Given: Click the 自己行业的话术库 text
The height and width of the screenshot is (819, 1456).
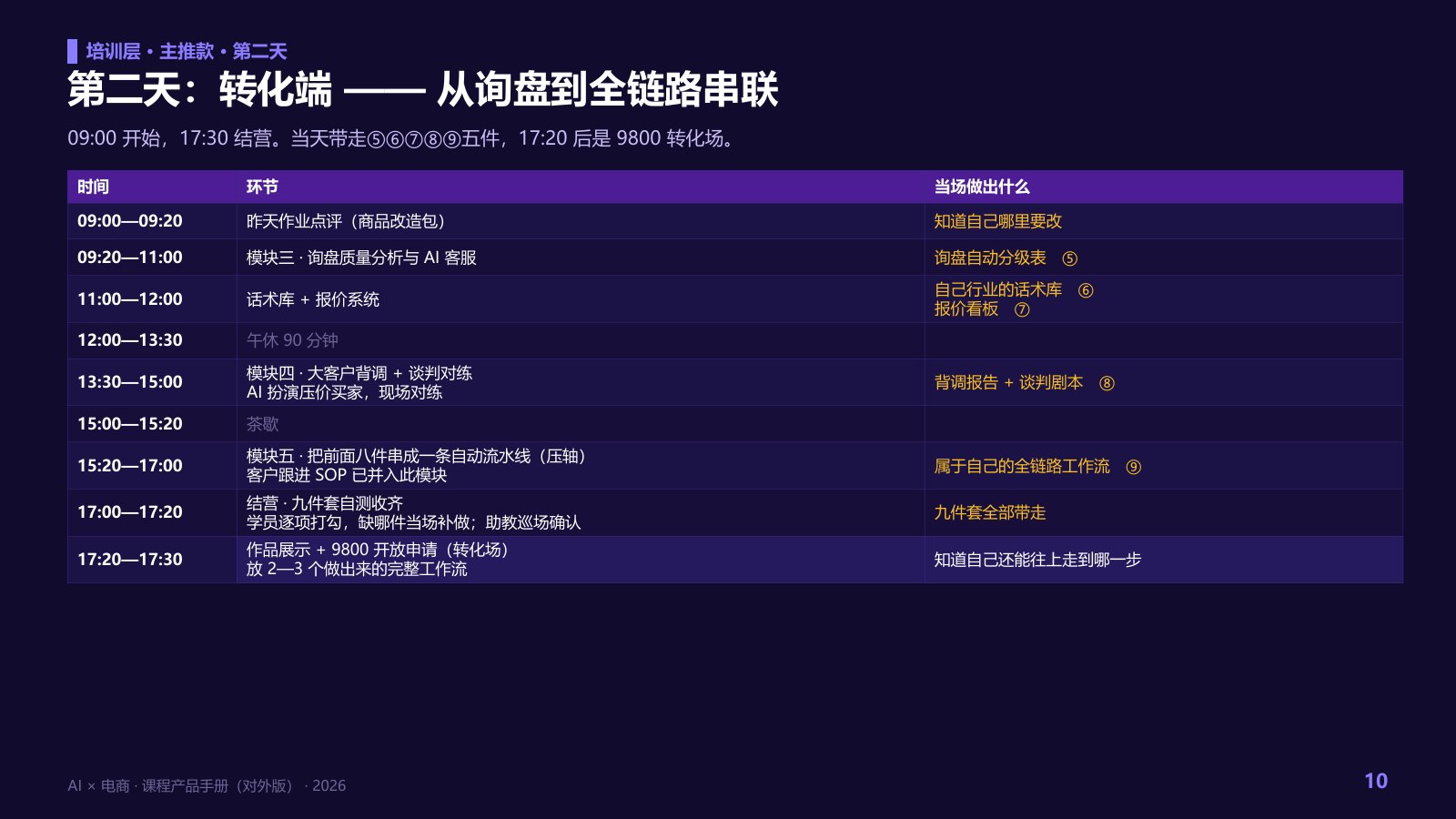Looking at the screenshot, I should click(998, 289).
